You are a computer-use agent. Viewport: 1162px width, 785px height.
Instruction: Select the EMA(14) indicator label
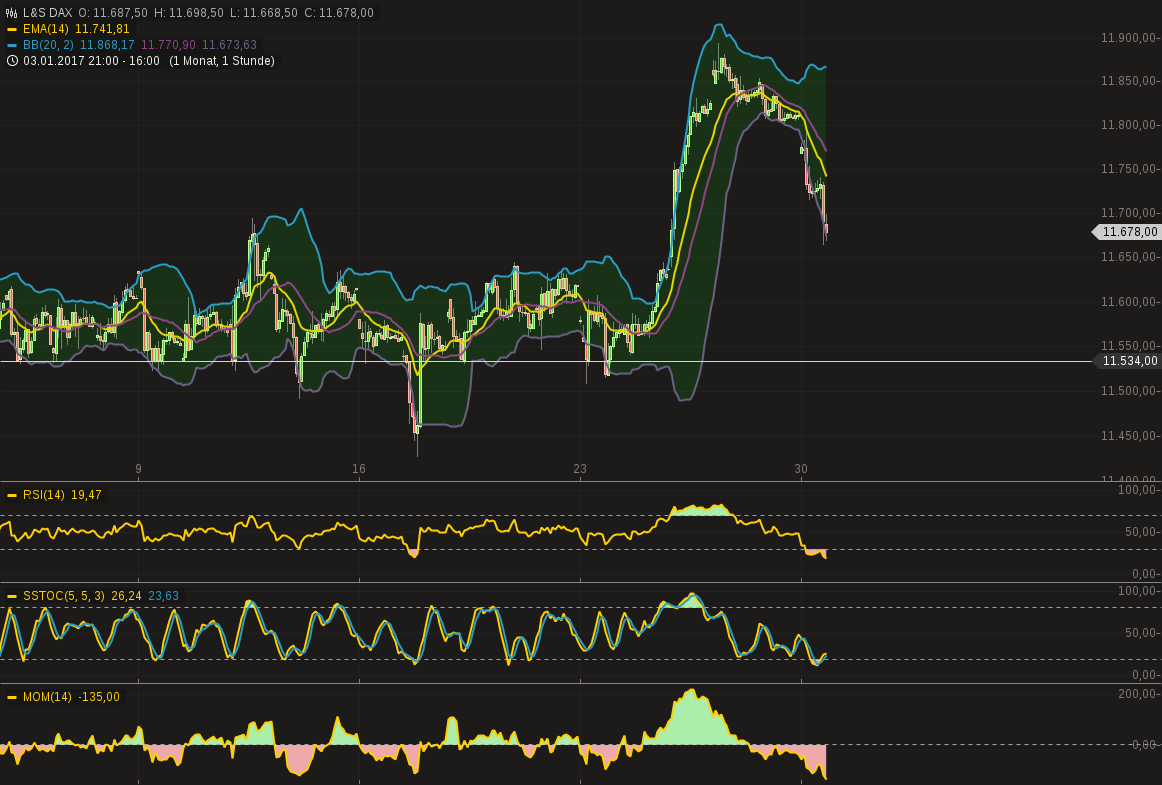tap(46, 29)
